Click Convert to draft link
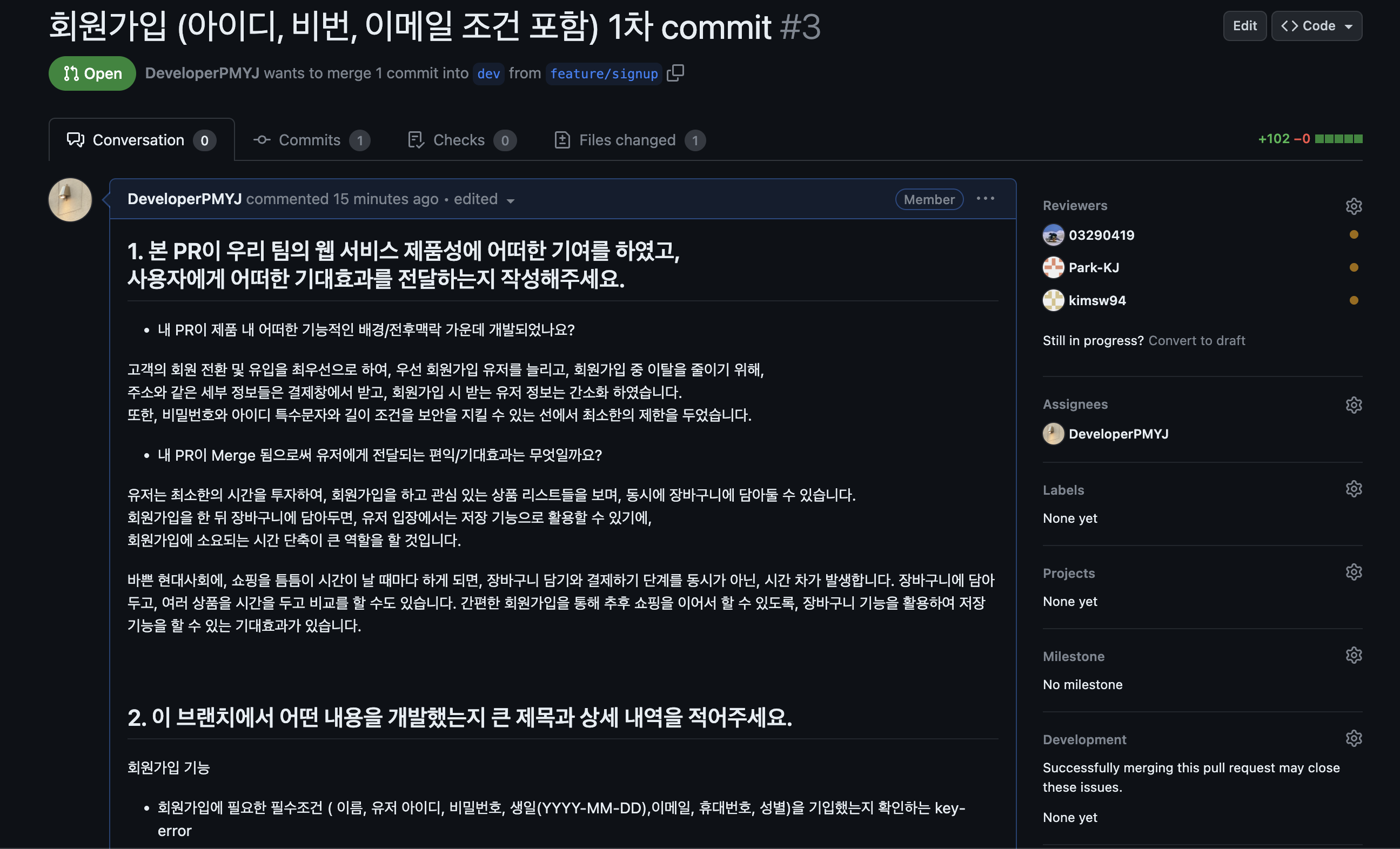The height and width of the screenshot is (849, 1400). click(x=1197, y=340)
